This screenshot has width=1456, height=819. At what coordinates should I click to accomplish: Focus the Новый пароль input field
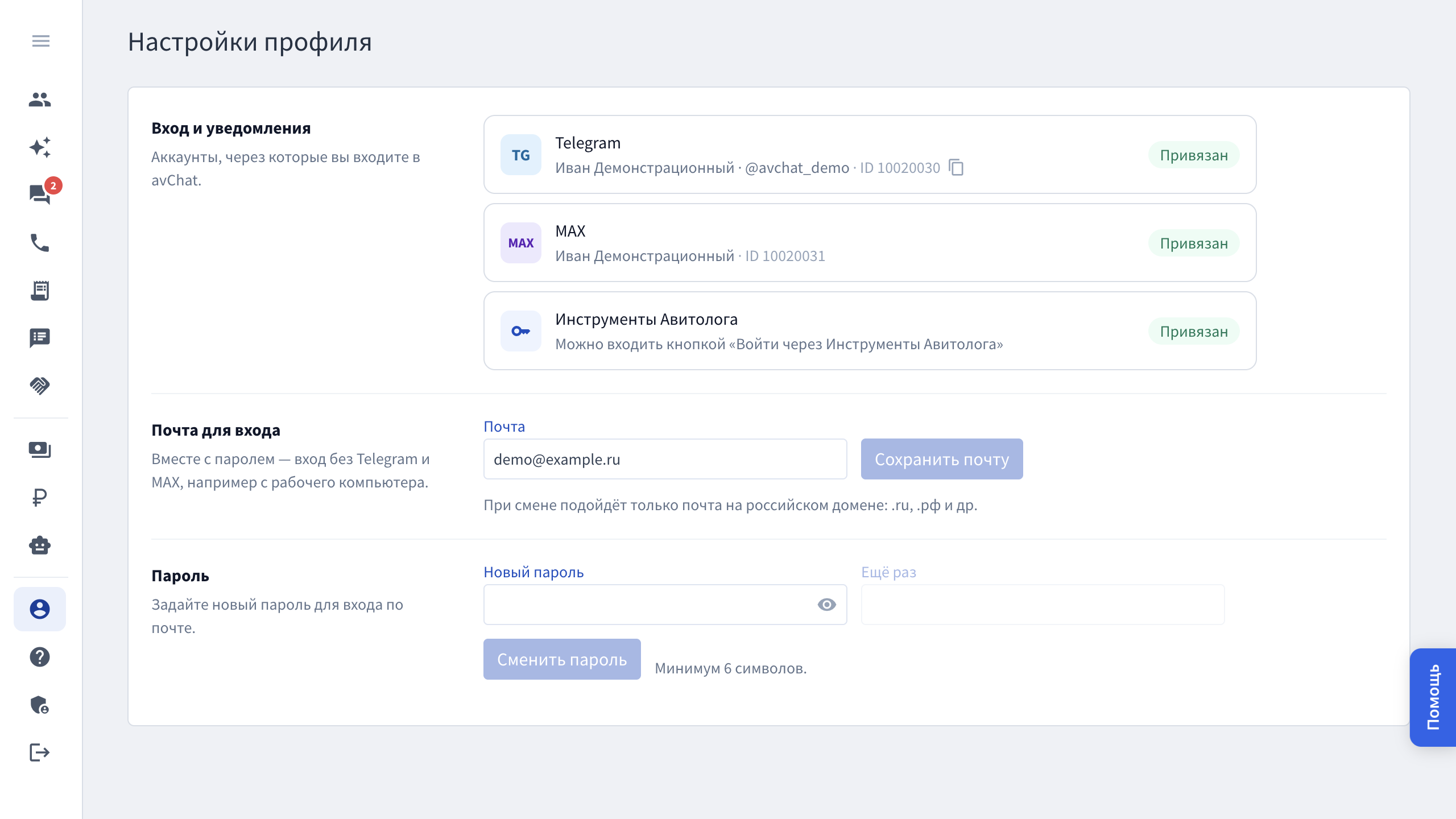click(x=665, y=605)
